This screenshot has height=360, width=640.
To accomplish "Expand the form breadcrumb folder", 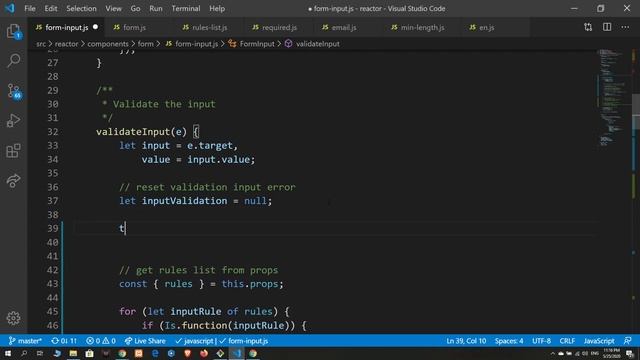I will click(145, 44).
